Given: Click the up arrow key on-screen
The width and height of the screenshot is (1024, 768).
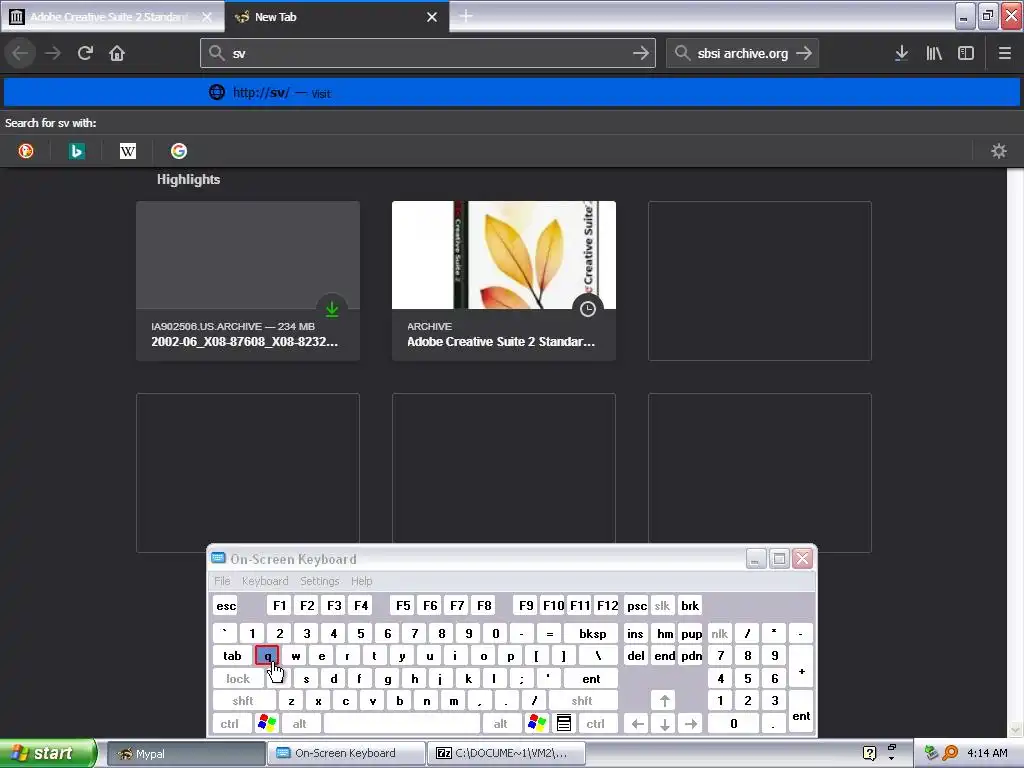Looking at the screenshot, I should click(x=665, y=701).
